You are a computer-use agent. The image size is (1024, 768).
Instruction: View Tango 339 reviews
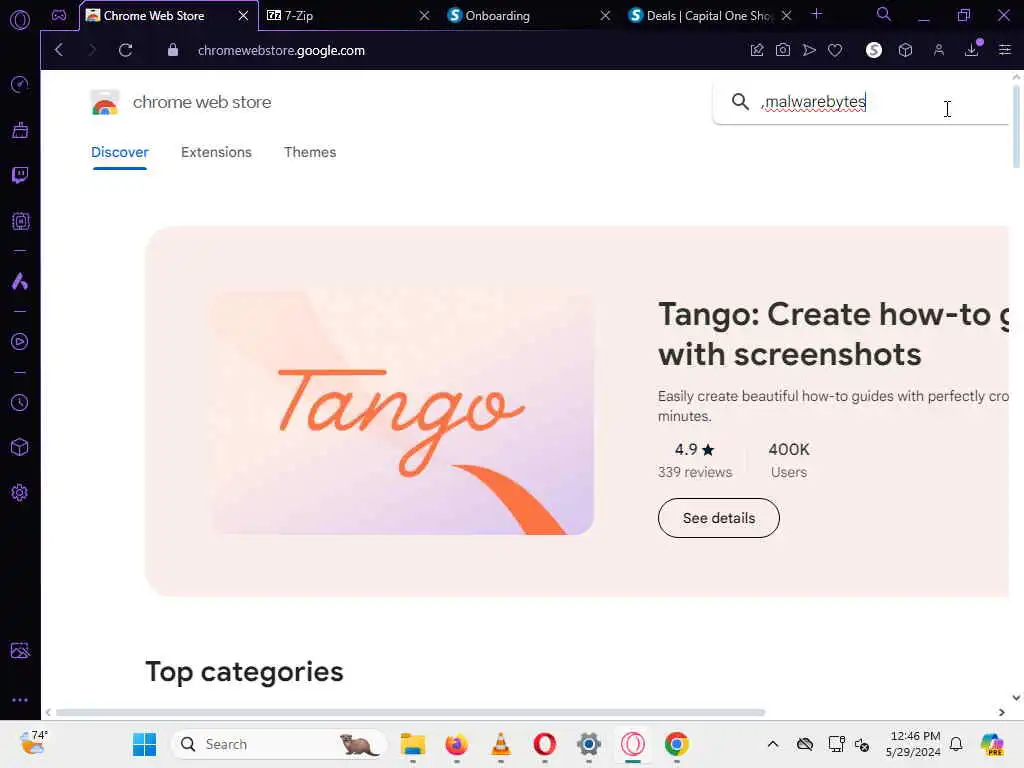coord(695,472)
